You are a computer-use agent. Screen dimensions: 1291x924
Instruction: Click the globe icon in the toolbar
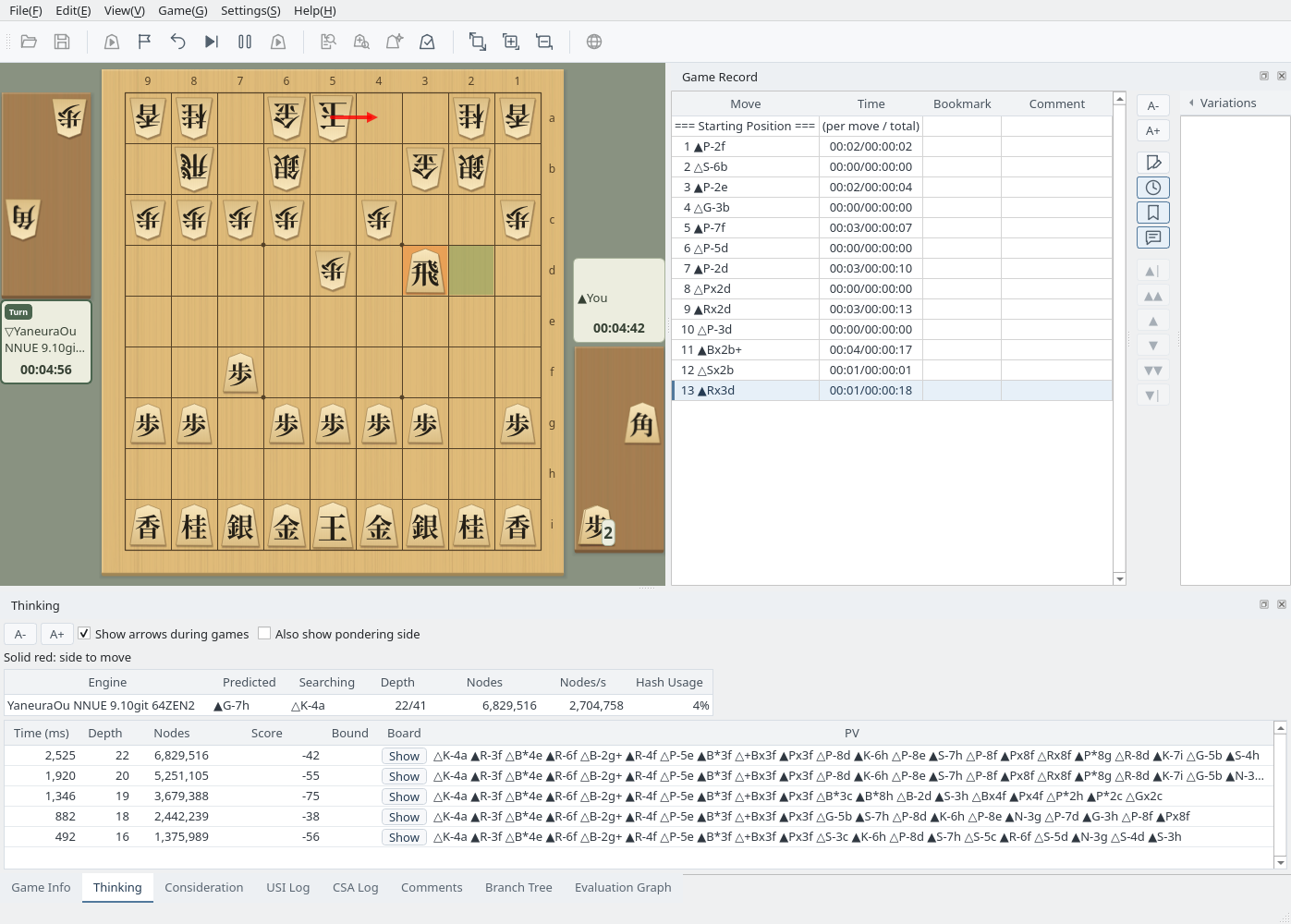pos(594,42)
